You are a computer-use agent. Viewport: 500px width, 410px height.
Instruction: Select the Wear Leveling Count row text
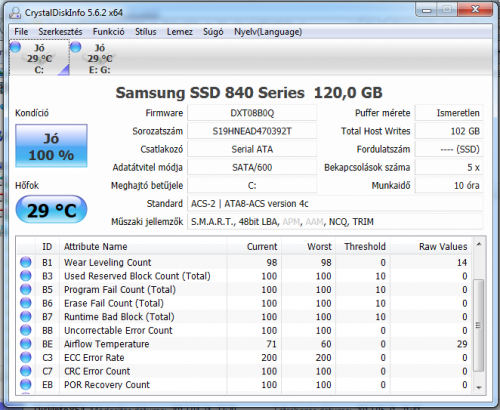click(107, 262)
